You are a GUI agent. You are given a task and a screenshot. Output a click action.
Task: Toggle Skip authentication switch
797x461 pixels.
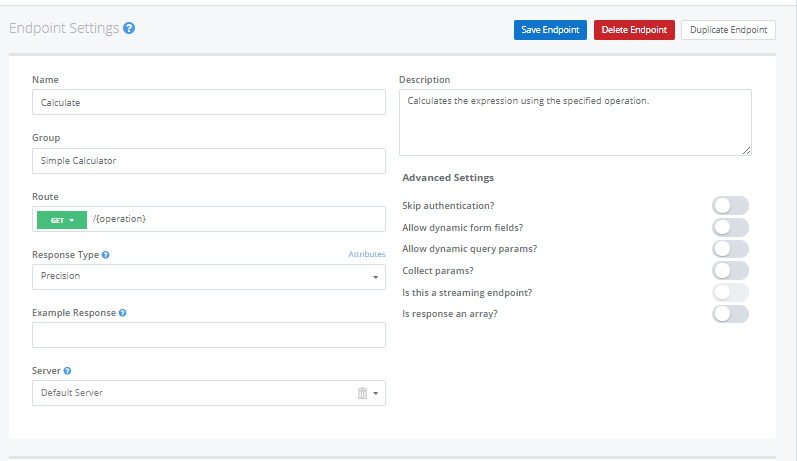click(730, 206)
